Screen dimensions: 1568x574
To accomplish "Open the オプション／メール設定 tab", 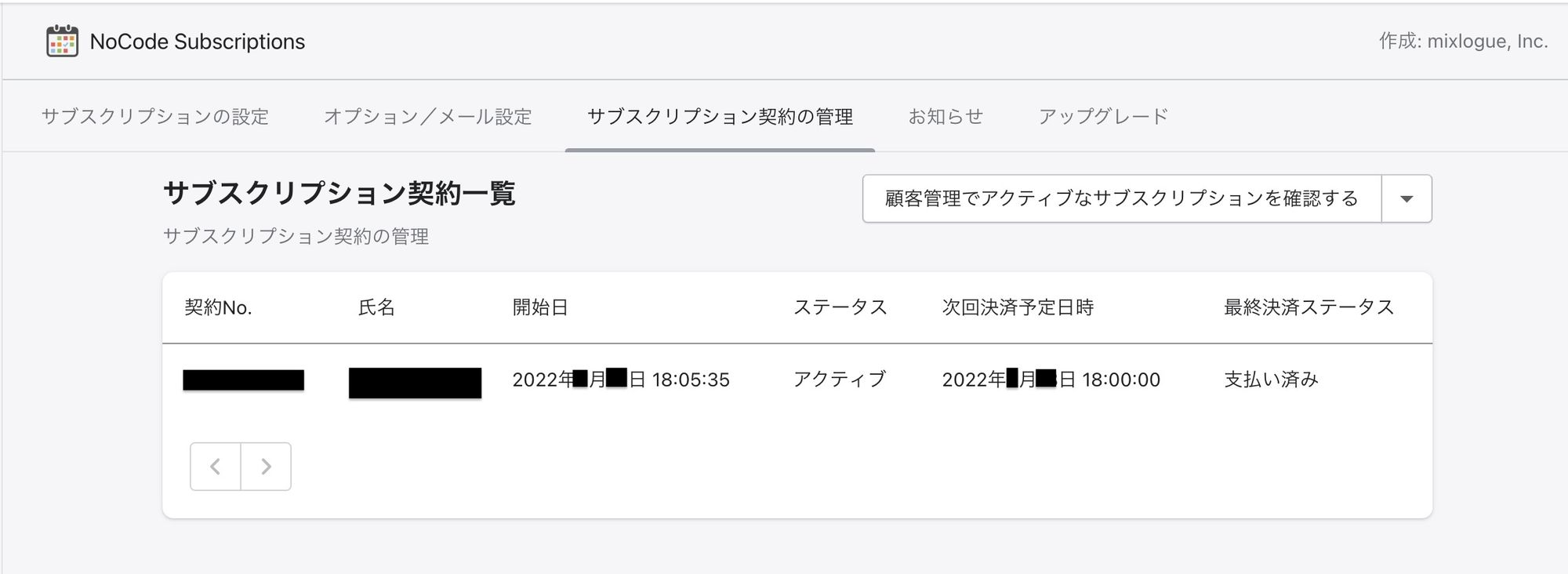I will 428,116.
